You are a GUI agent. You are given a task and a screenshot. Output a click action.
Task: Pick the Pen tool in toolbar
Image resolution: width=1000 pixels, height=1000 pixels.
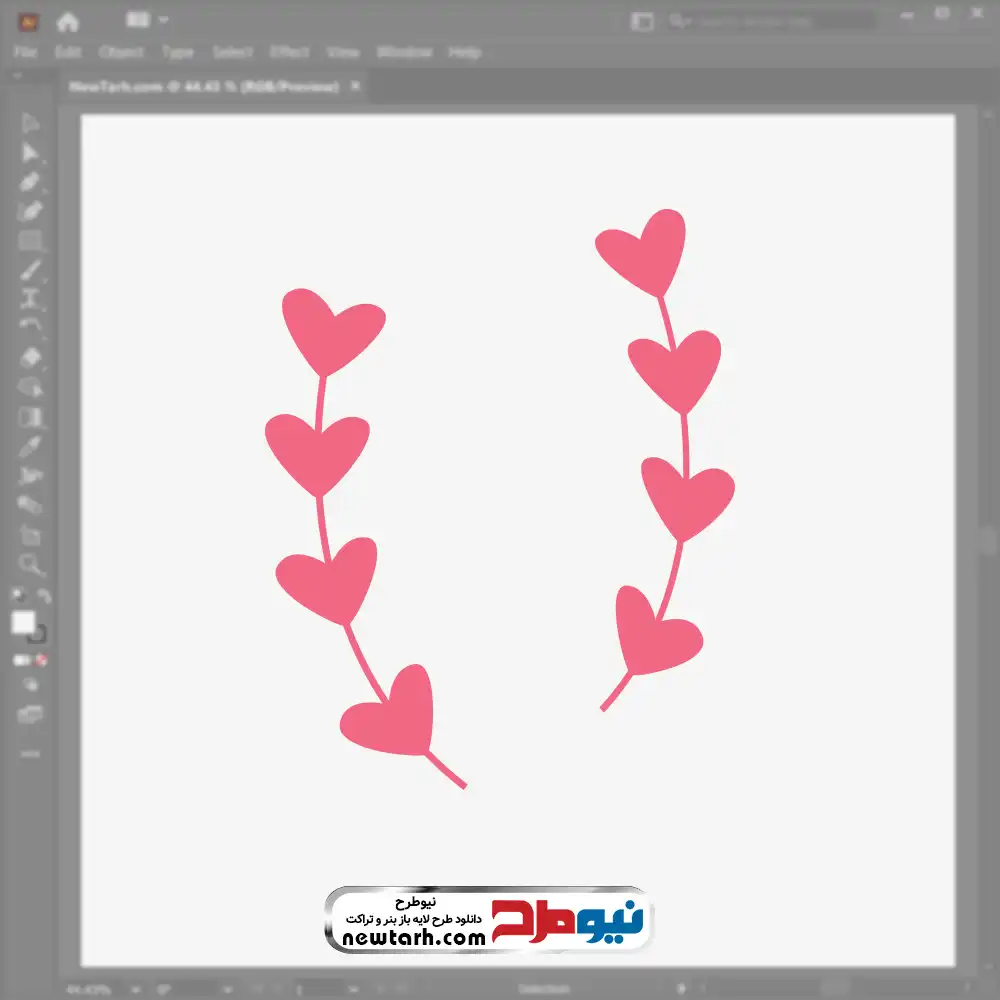coord(30,182)
